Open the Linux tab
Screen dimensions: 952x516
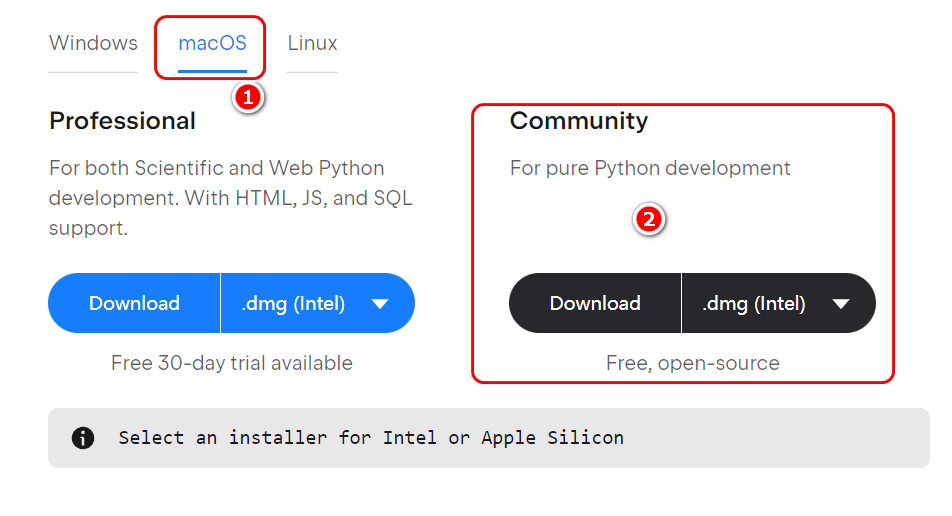point(312,43)
